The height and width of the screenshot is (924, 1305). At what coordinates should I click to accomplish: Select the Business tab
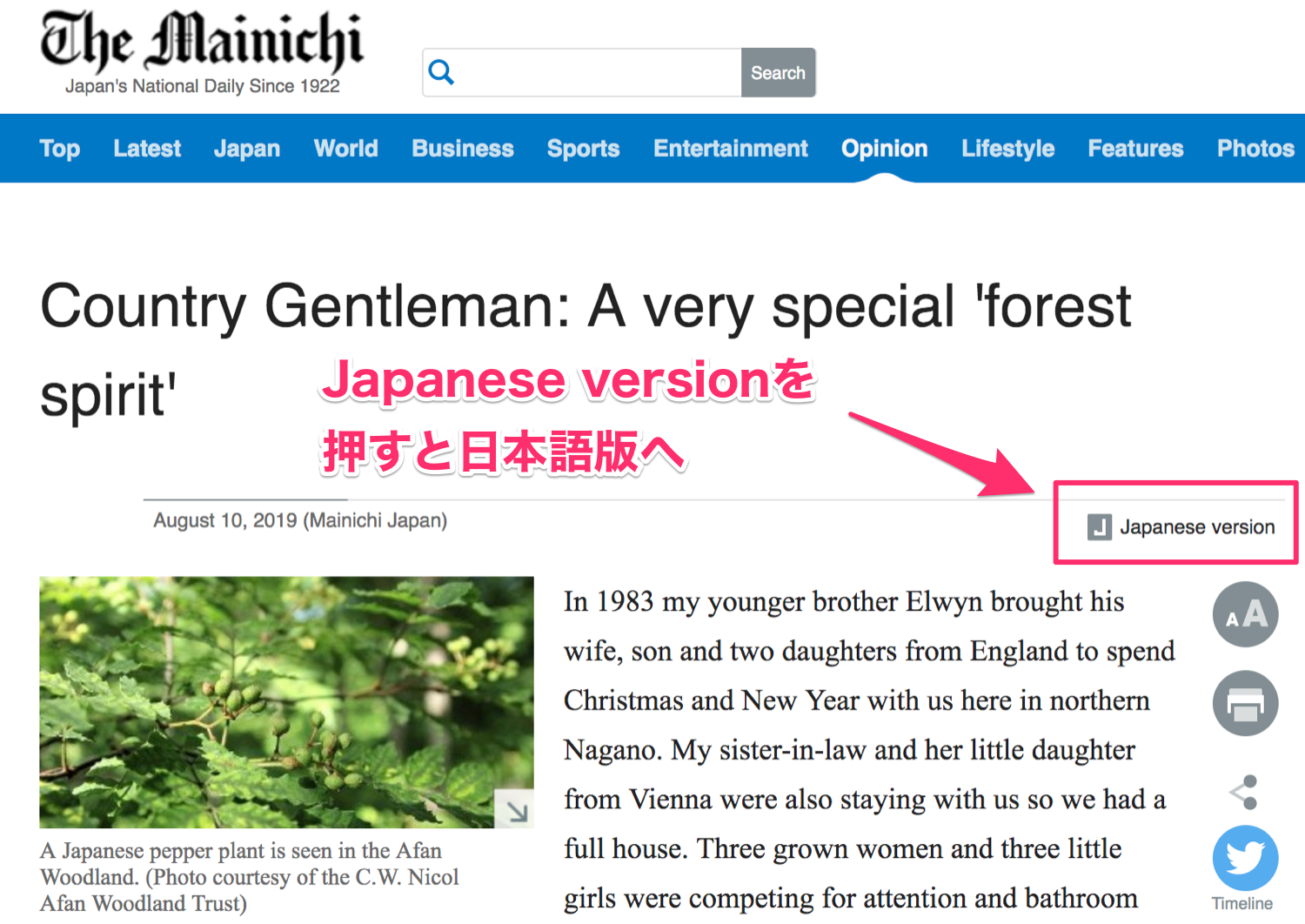point(463,149)
